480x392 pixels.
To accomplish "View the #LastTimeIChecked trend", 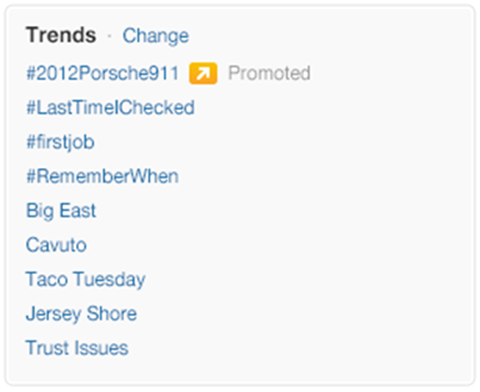I will click(x=110, y=107).
